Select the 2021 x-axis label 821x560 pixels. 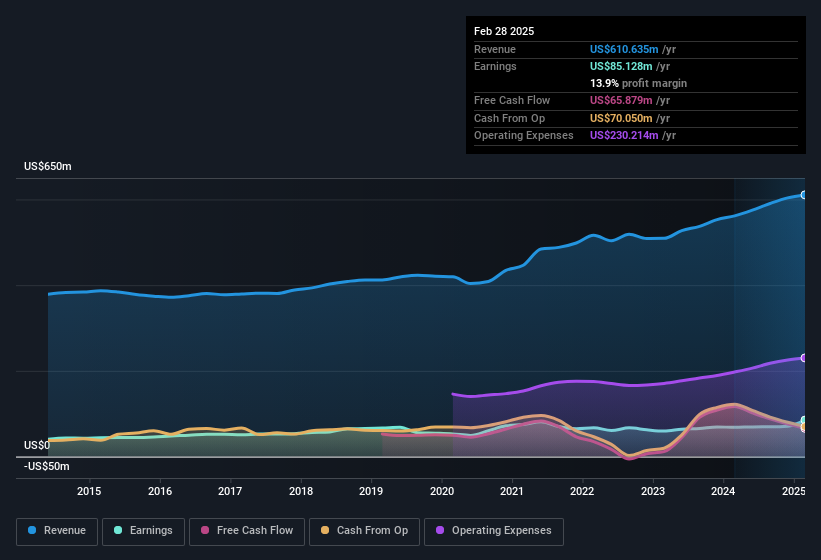coord(512,491)
